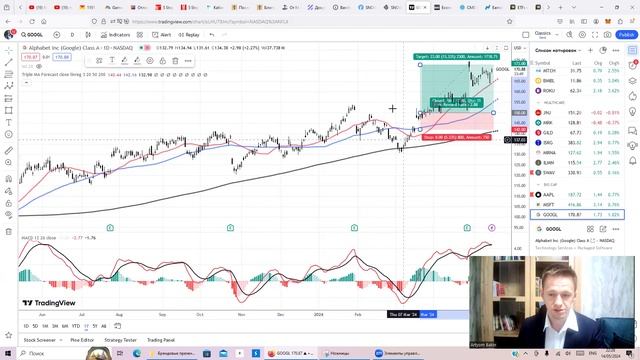640x360 pixels.
Task: Open the Fibonacci retracement tools
Action: 9,74
